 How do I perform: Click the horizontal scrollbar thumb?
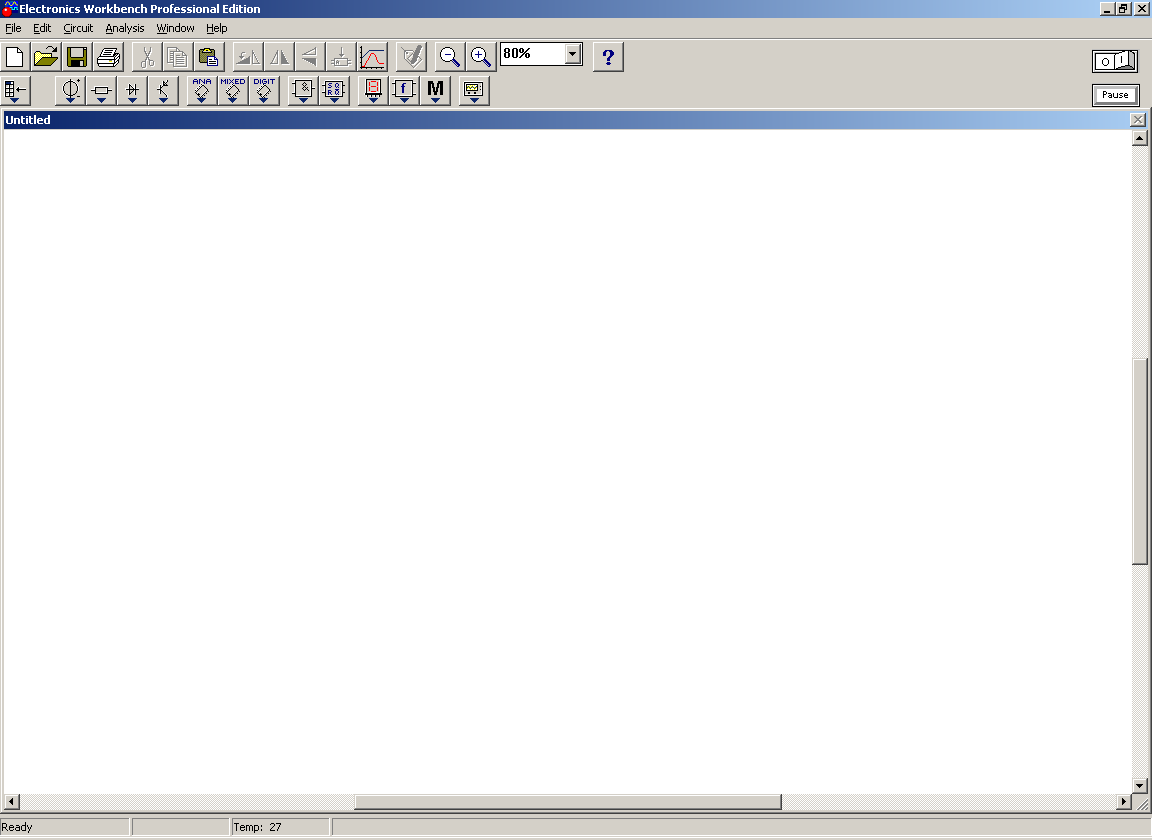(568, 802)
